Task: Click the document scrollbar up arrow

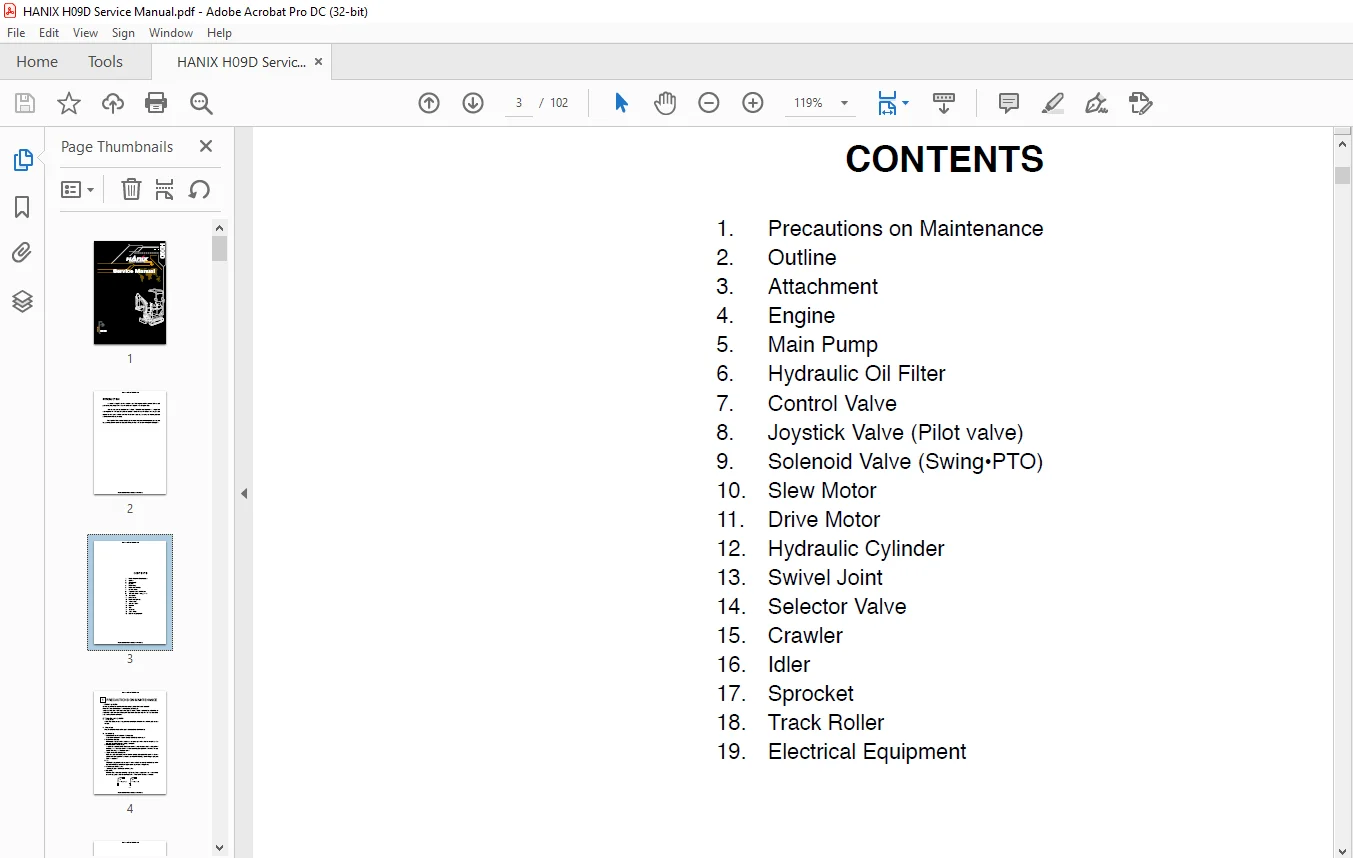Action: point(1343,144)
